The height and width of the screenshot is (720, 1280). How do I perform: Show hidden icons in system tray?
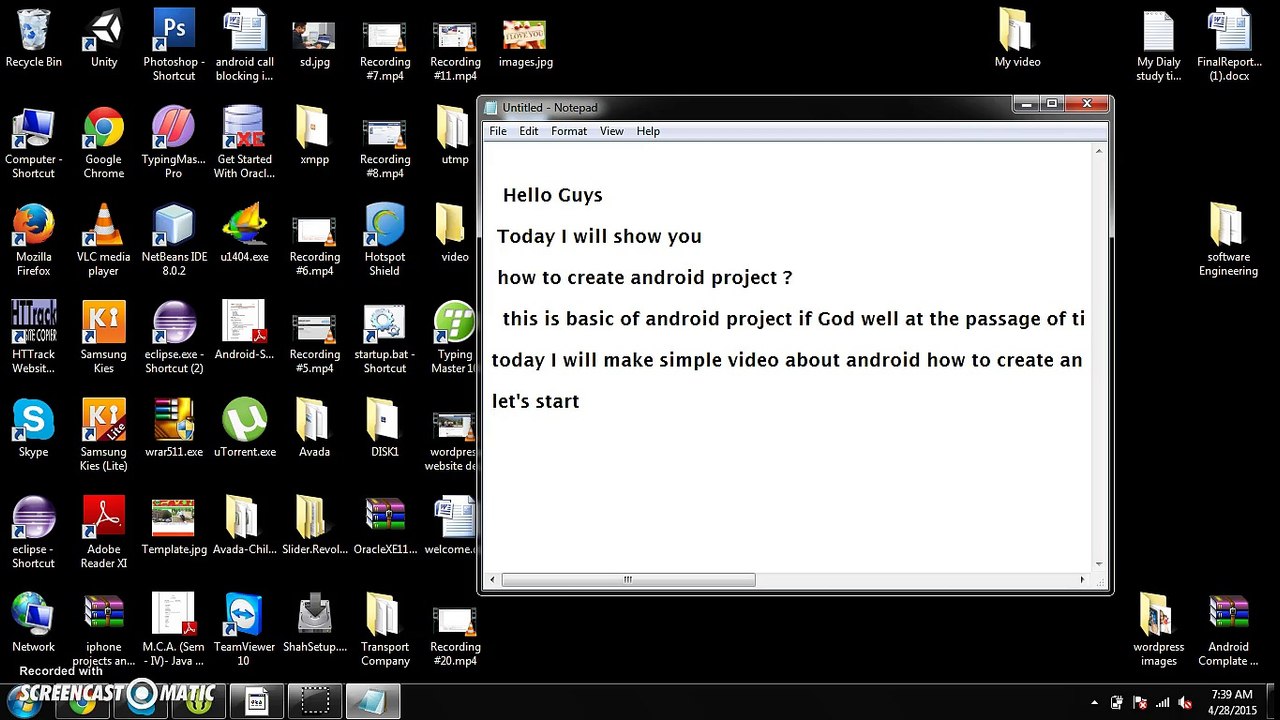pos(1094,703)
